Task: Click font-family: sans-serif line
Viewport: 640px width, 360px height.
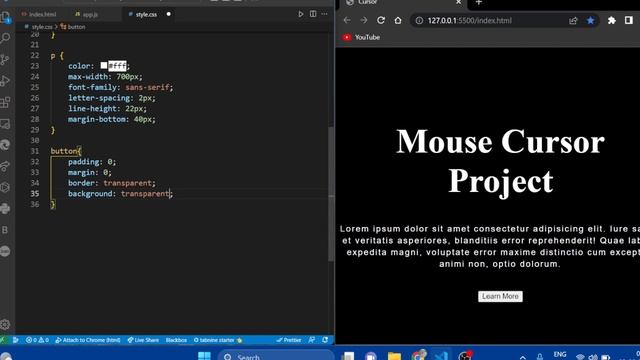Action: tap(120, 87)
